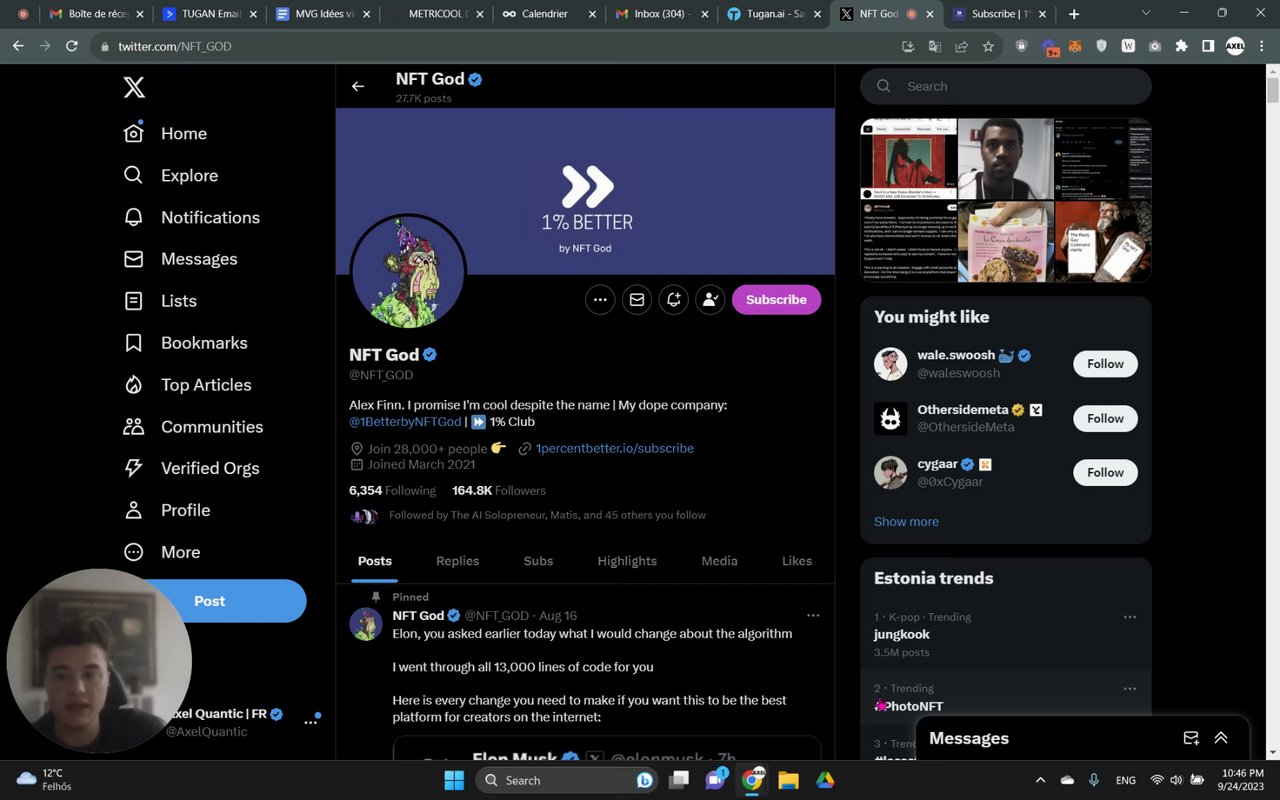Open Lists in the sidebar
The height and width of the screenshot is (800, 1280).
[x=160, y=301]
